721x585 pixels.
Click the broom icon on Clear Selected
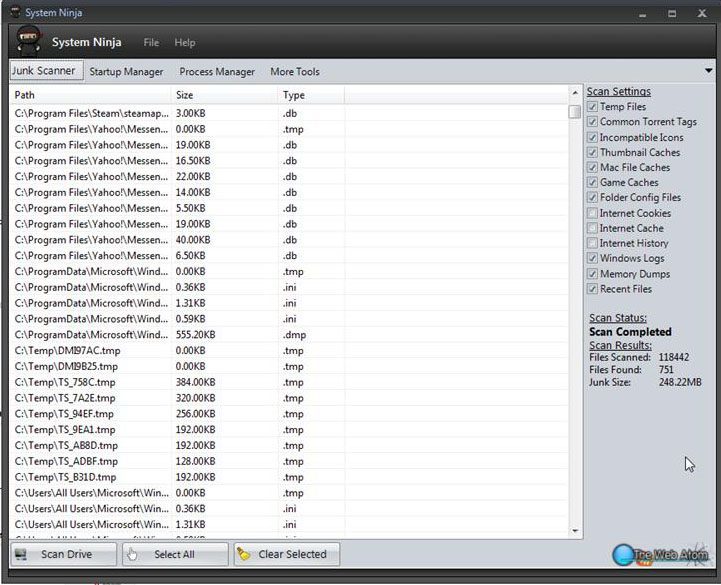click(x=243, y=554)
